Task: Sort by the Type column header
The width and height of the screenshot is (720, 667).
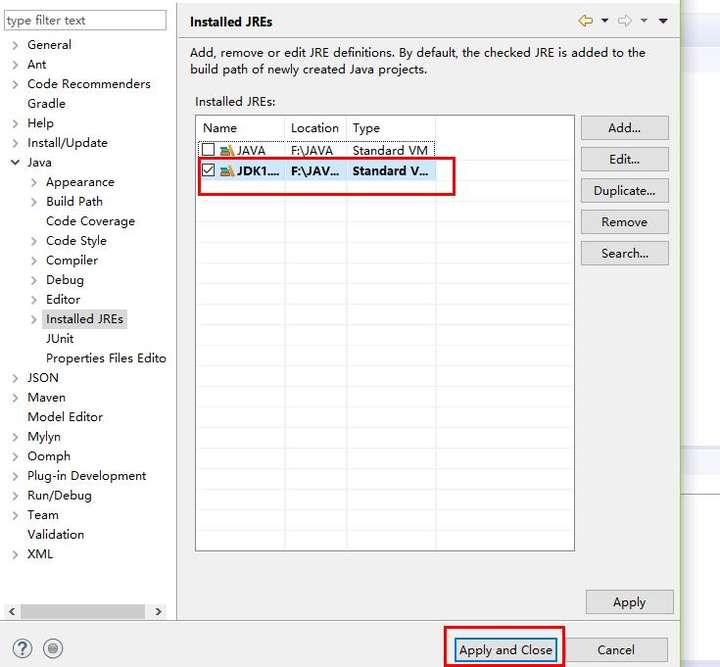Action: (391, 128)
